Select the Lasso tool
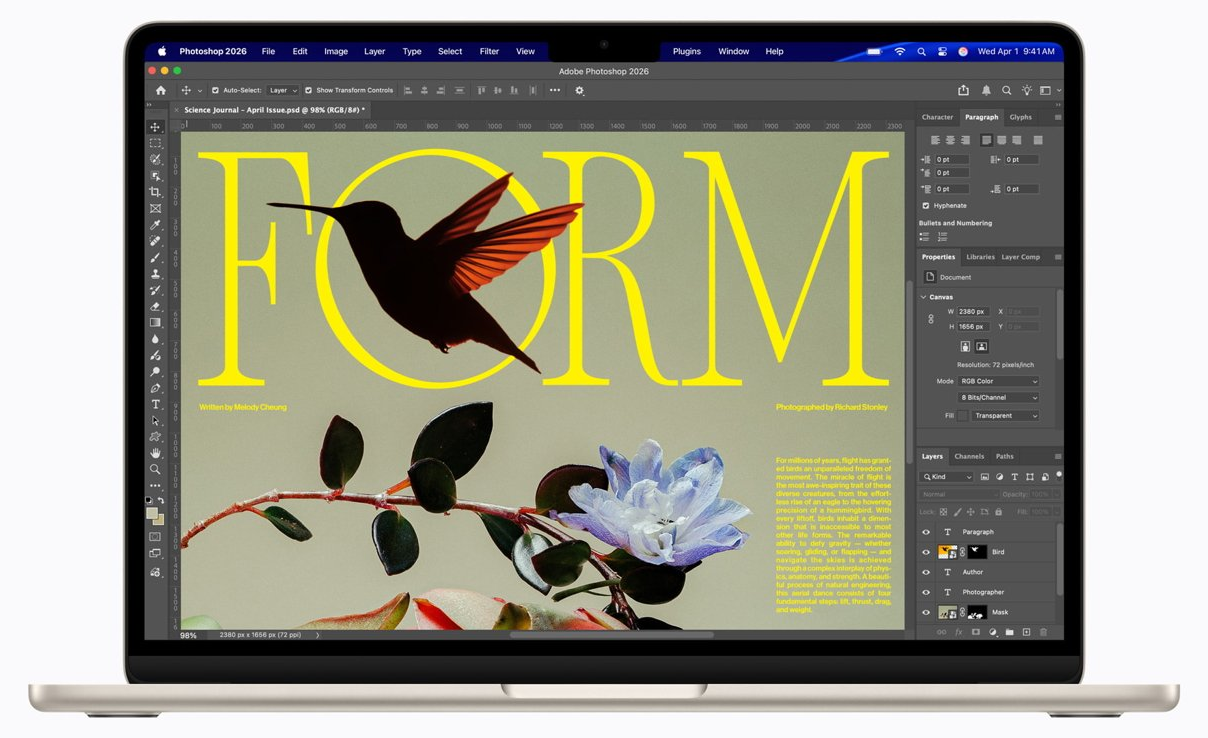The width and height of the screenshot is (1208, 738). point(155,160)
